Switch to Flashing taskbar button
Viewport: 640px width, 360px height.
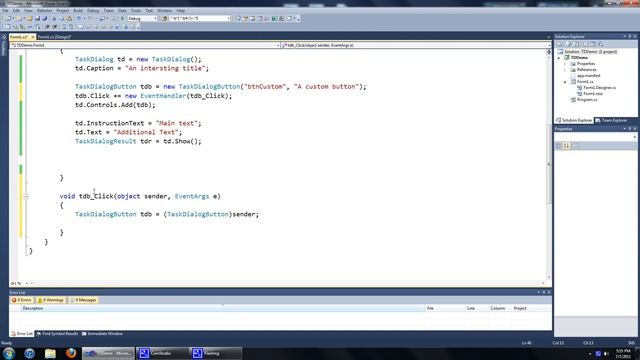point(215,353)
